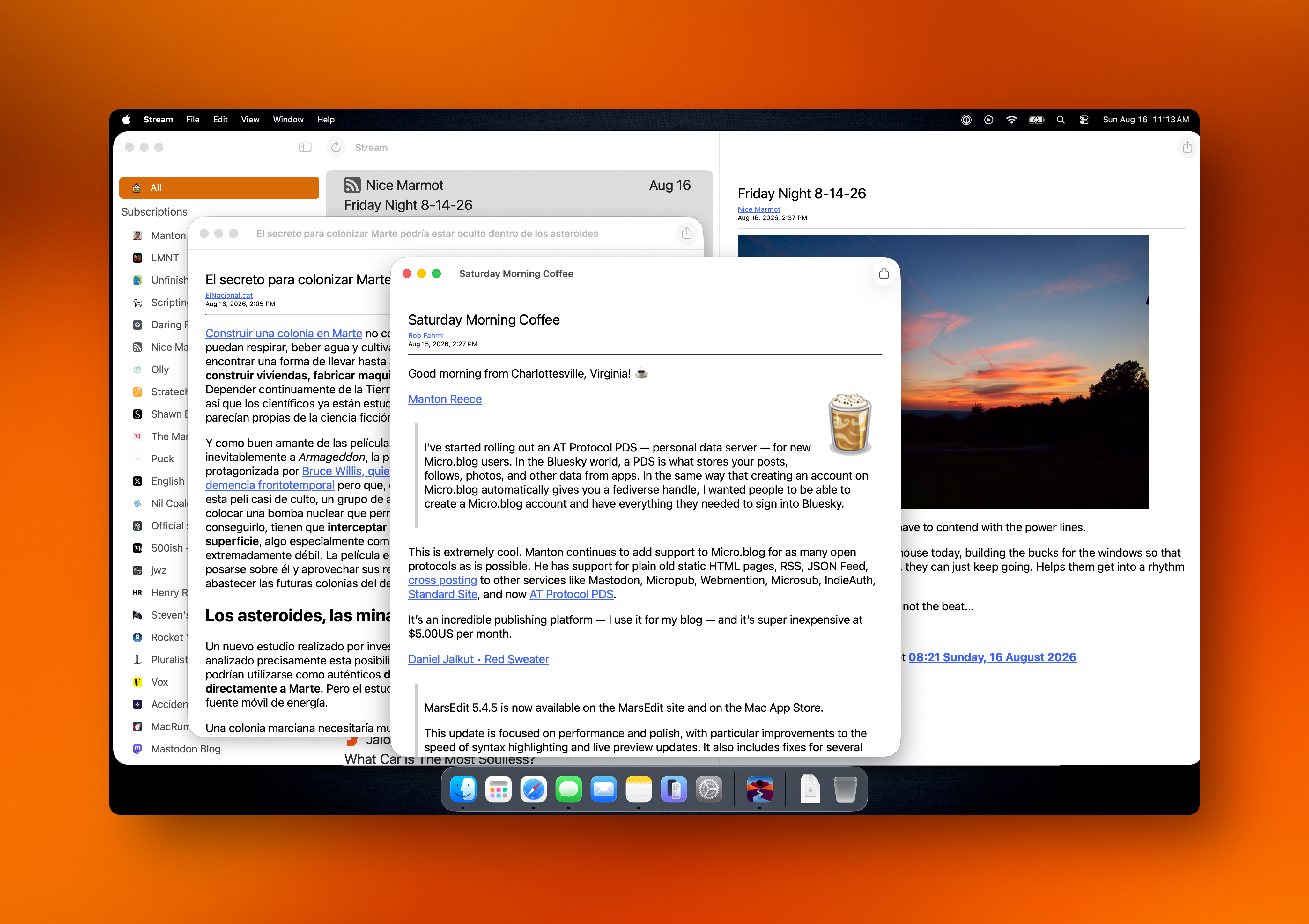
Task: Select the Vox subscription
Action: click(159, 682)
